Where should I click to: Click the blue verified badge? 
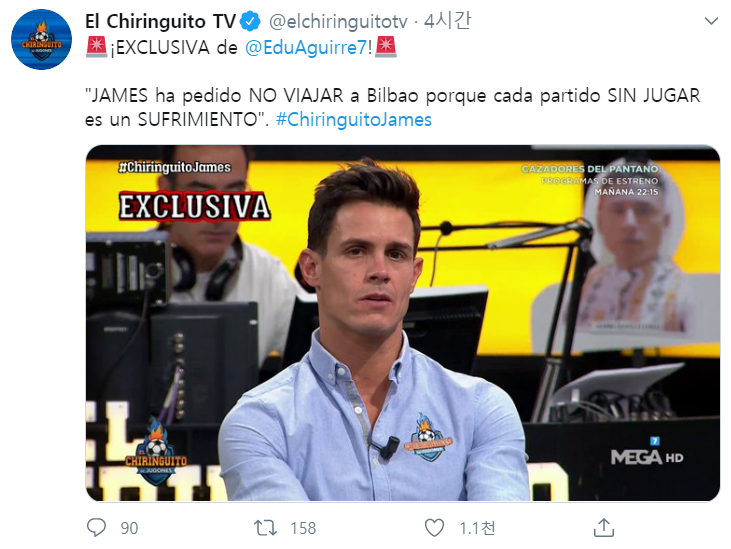click(x=250, y=21)
